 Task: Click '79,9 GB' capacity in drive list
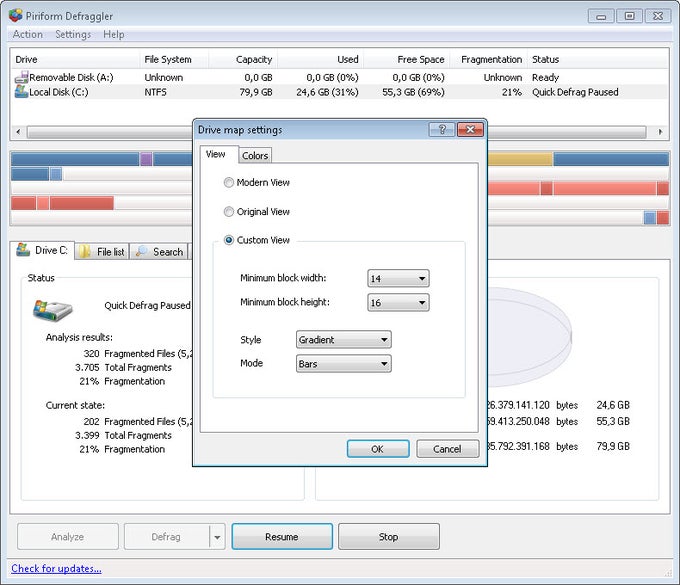click(x=256, y=92)
